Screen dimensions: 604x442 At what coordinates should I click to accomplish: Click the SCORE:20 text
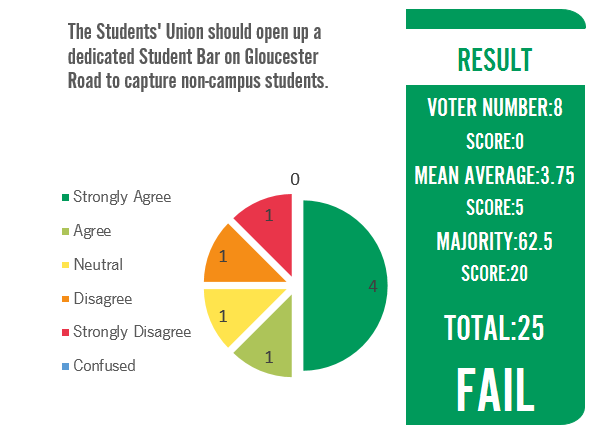coord(495,273)
